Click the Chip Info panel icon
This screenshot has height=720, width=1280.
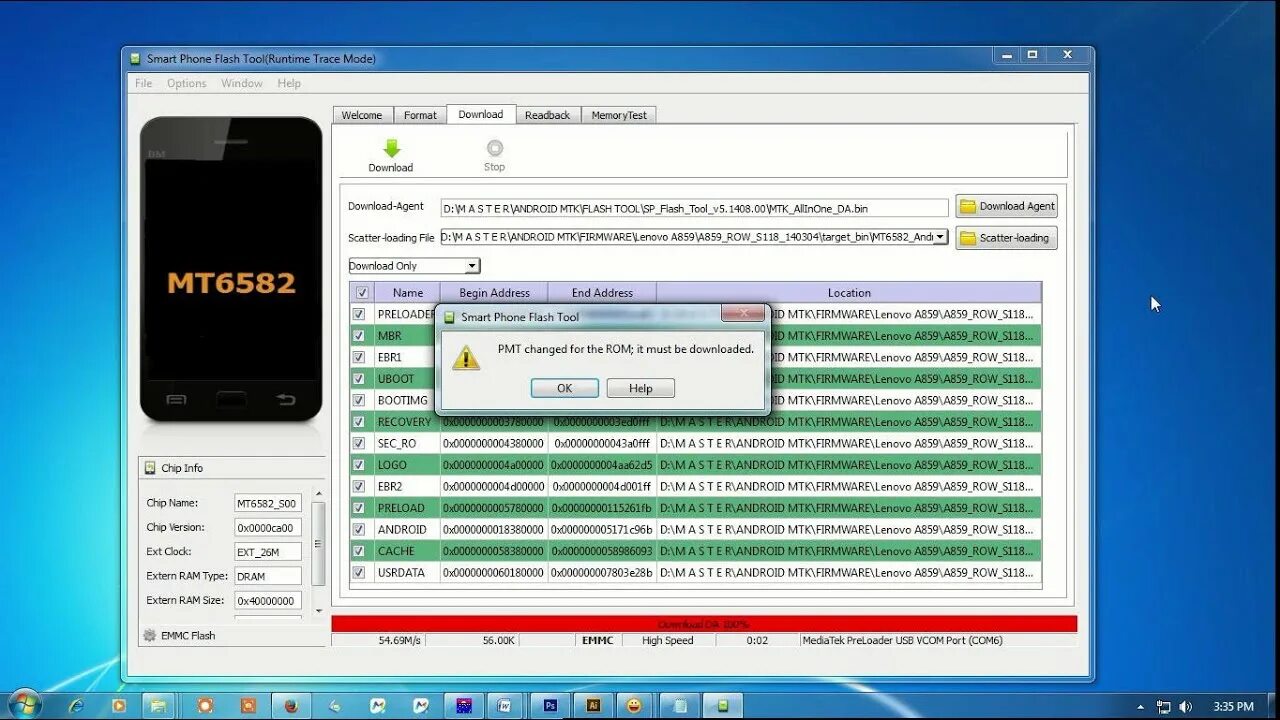click(150, 468)
